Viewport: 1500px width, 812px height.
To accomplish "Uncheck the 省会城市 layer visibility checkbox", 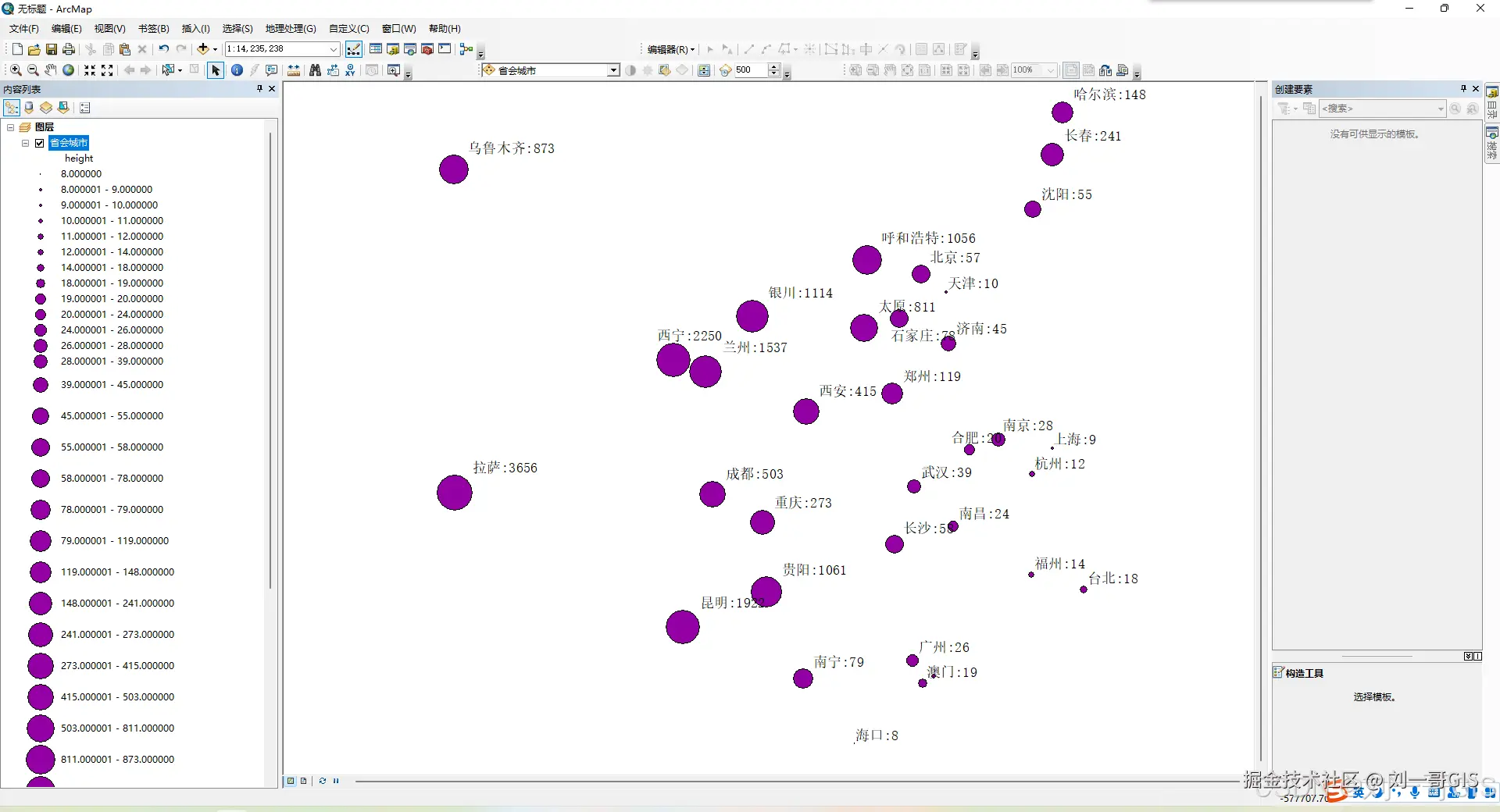I will point(40,143).
